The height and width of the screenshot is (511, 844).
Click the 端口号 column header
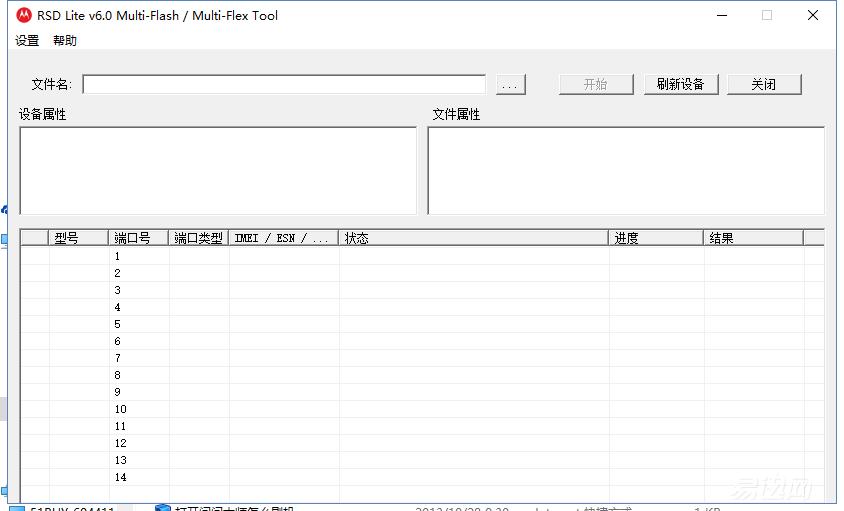tap(139, 237)
